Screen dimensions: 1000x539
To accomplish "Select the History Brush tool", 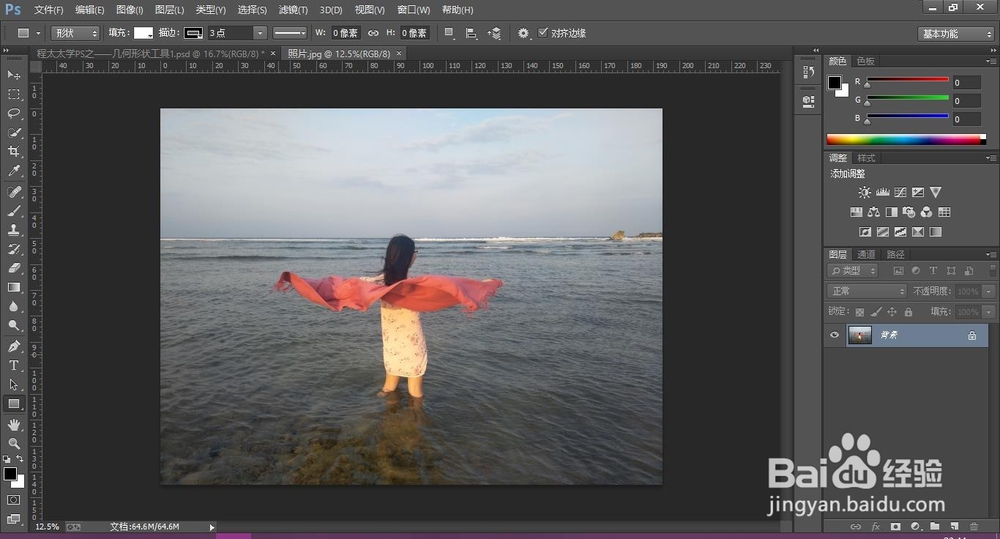I will pos(13,249).
